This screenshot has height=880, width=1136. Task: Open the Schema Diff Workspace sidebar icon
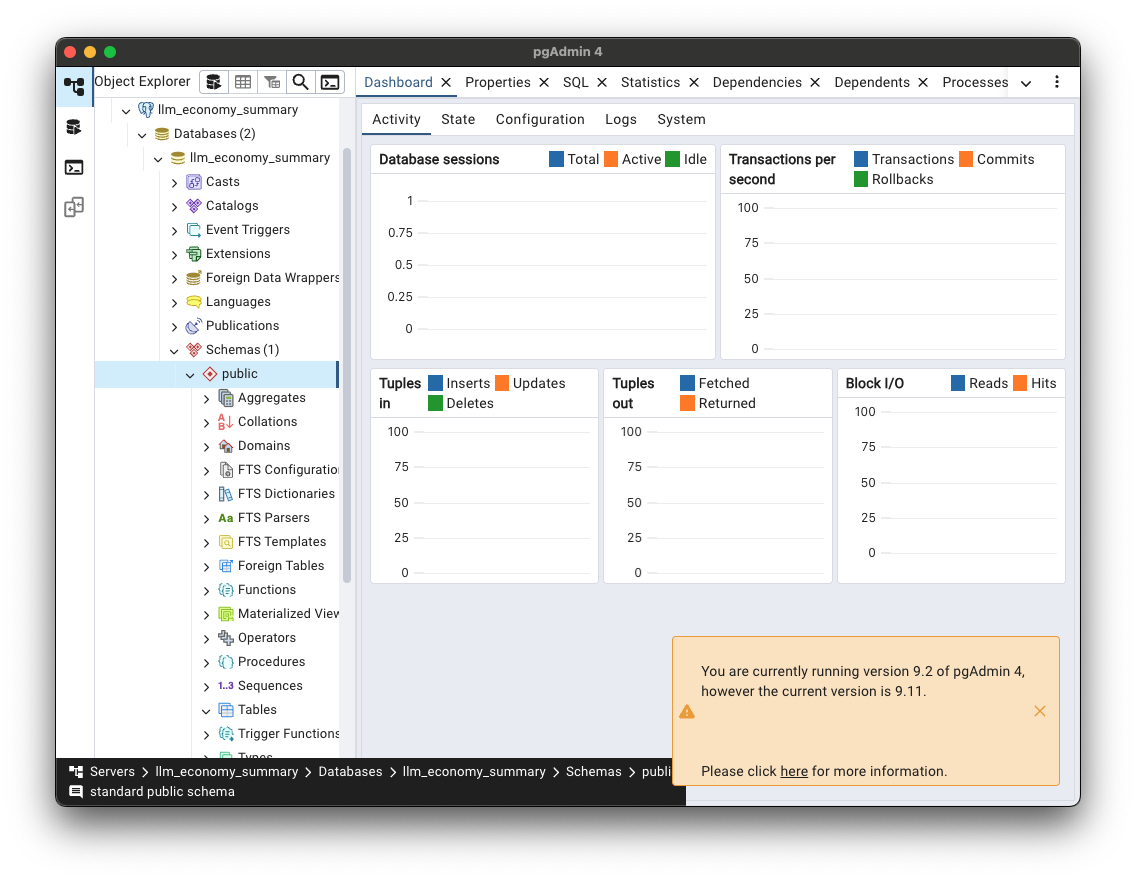[74, 208]
